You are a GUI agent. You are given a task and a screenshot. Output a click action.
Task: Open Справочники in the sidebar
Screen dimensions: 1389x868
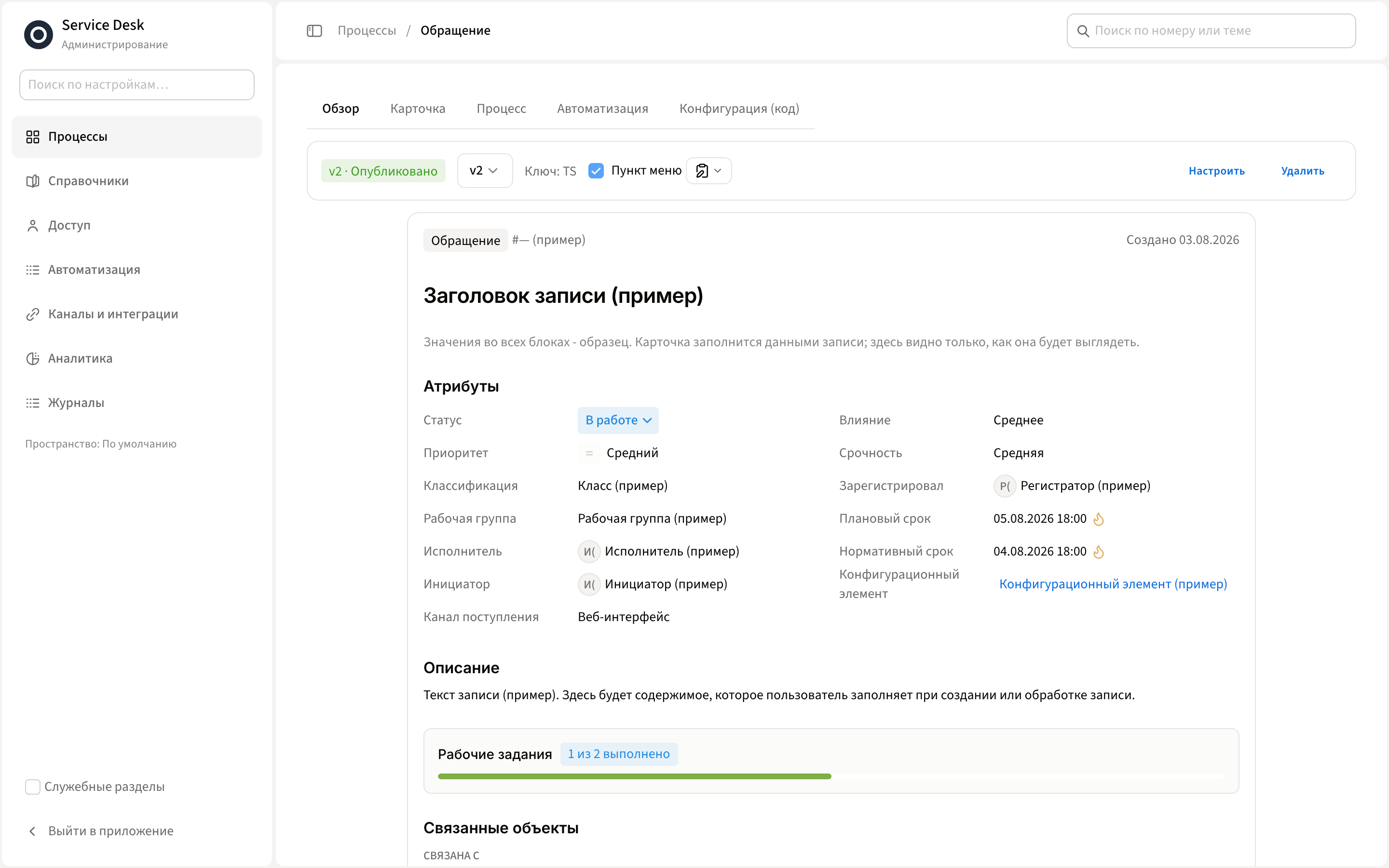136,181
